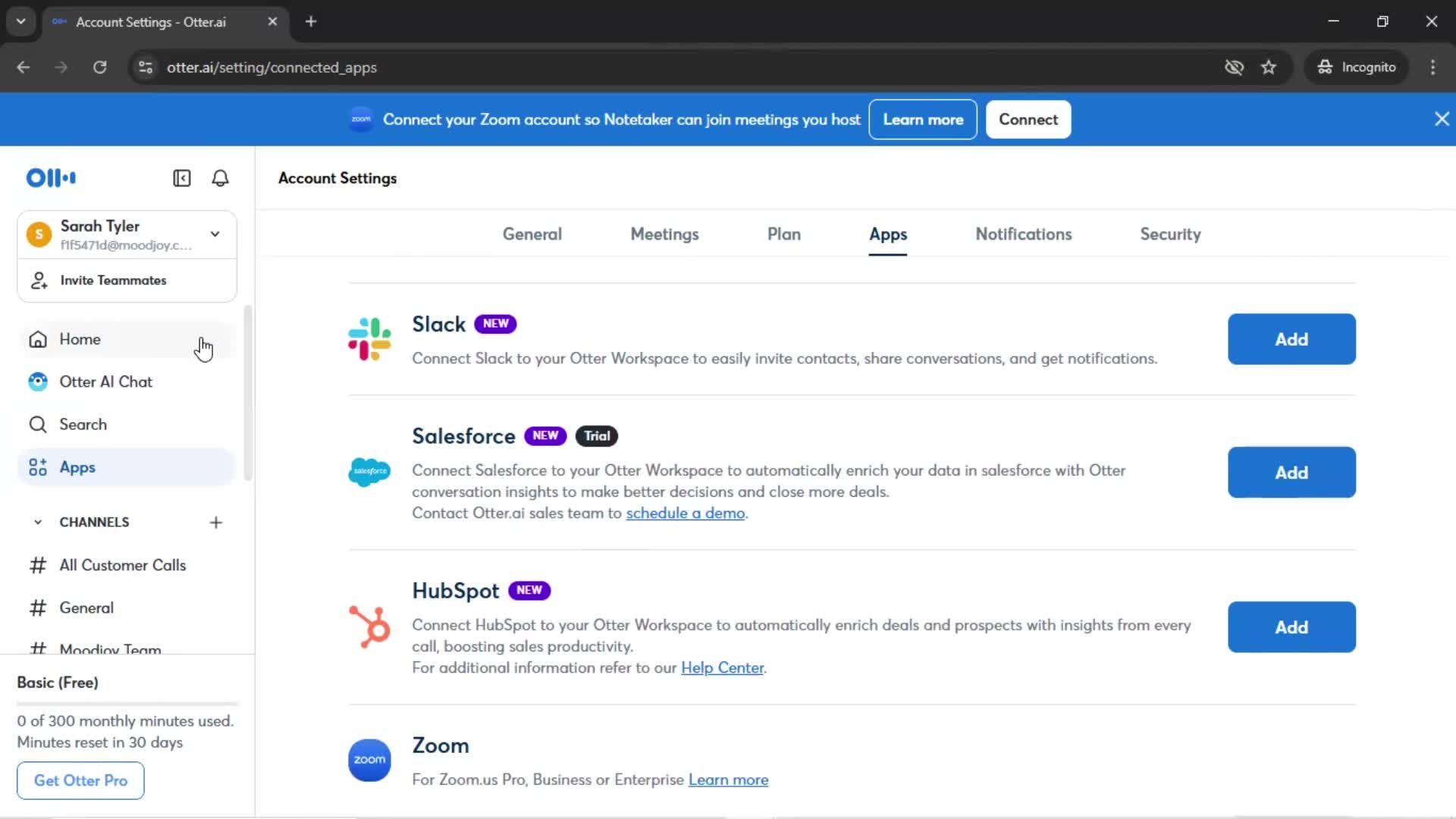Click the Otter AI Chat icon
1456x819 pixels.
coord(38,381)
